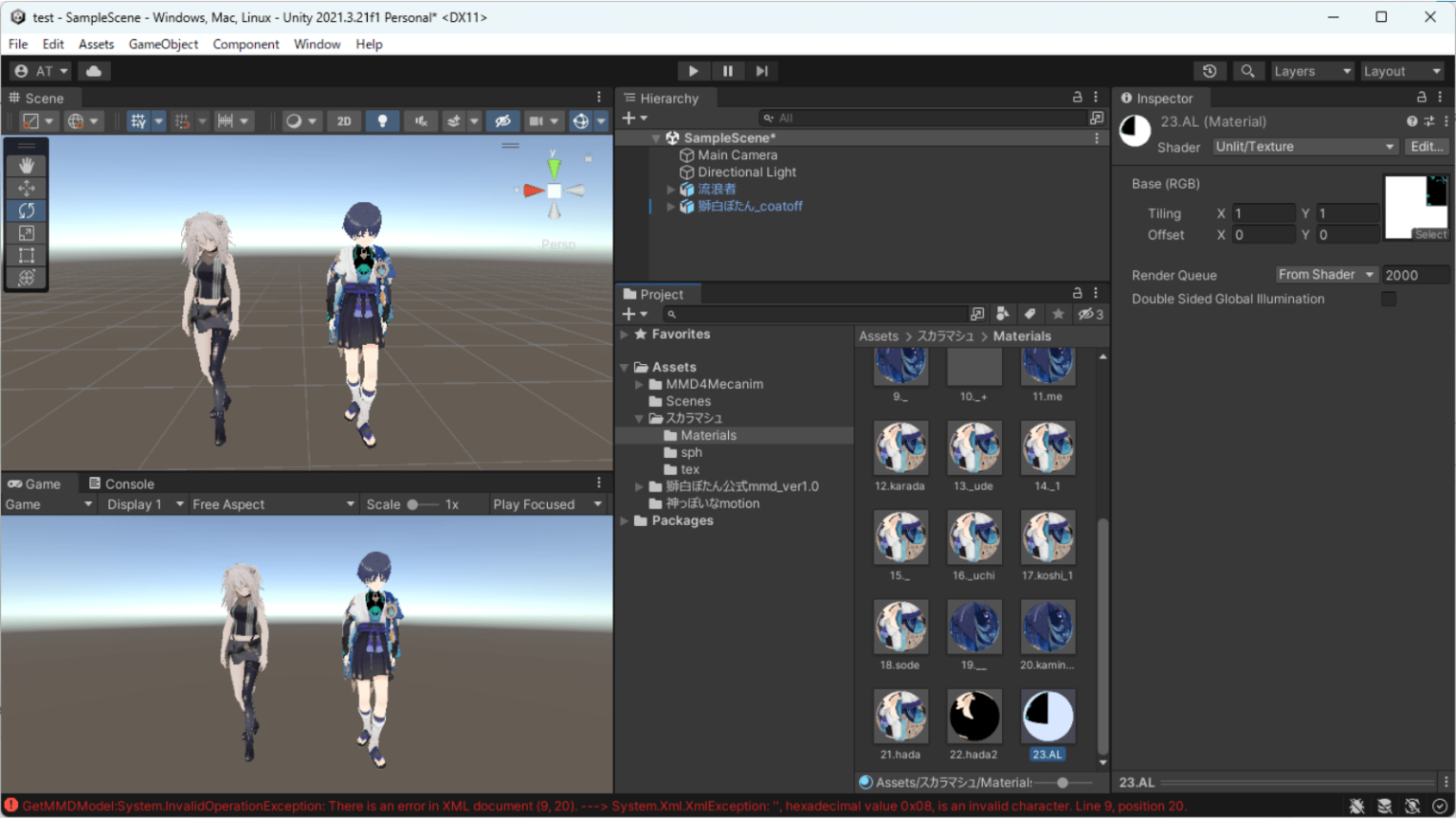This screenshot has width=1456, height=819.
Task: Open the GameObject menu
Action: click(163, 44)
